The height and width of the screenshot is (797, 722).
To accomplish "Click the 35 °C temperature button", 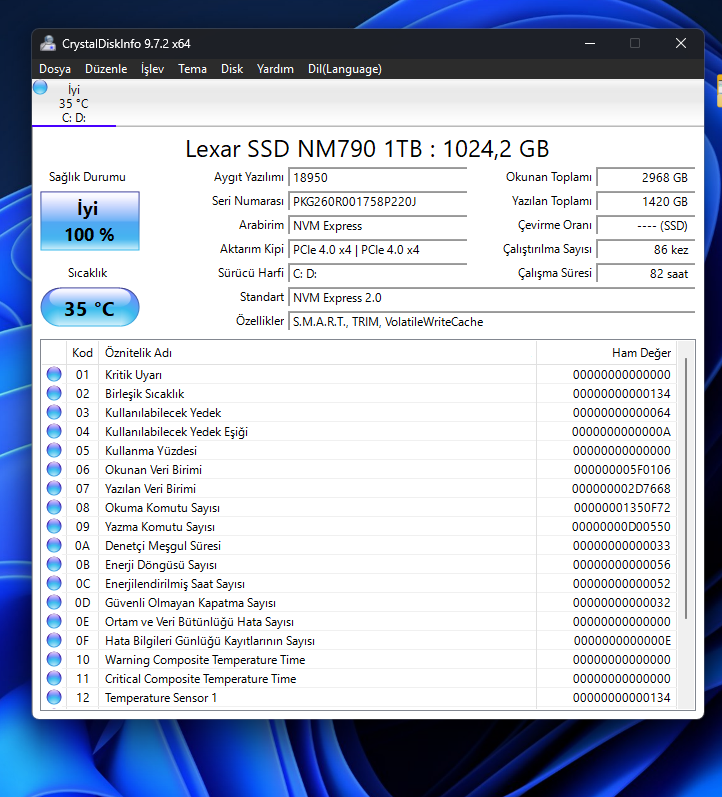I will (90, 308).
